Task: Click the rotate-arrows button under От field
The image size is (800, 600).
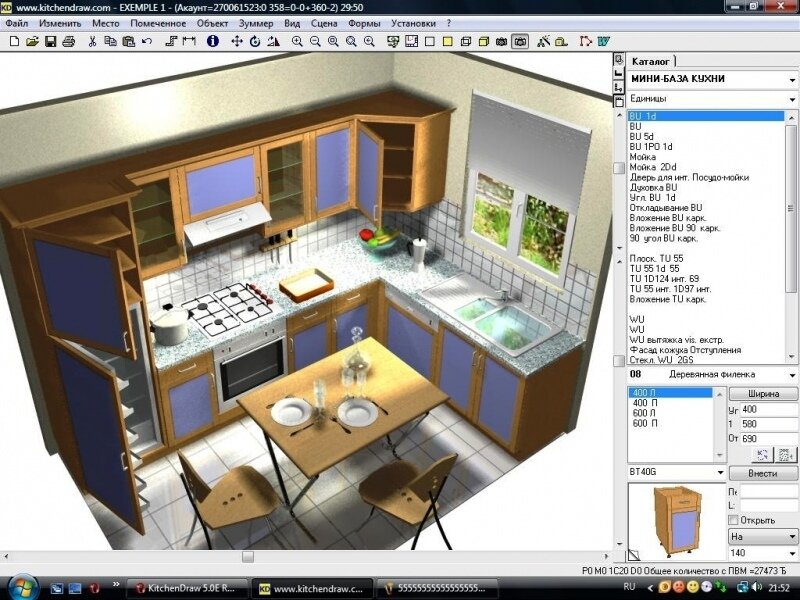Action: coord(763,454)
